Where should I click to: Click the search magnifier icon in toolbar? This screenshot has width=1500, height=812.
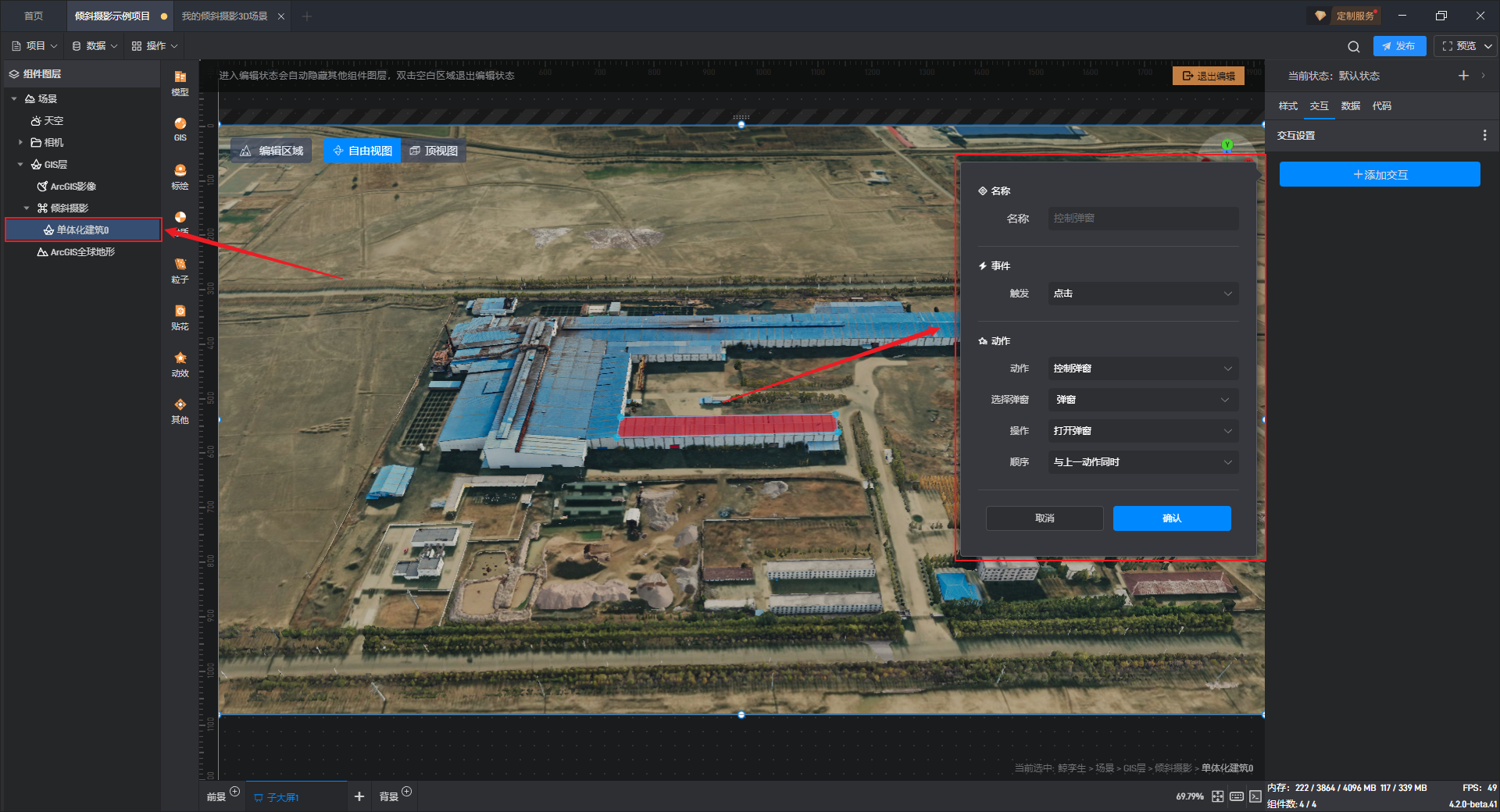click(1353, 46)
